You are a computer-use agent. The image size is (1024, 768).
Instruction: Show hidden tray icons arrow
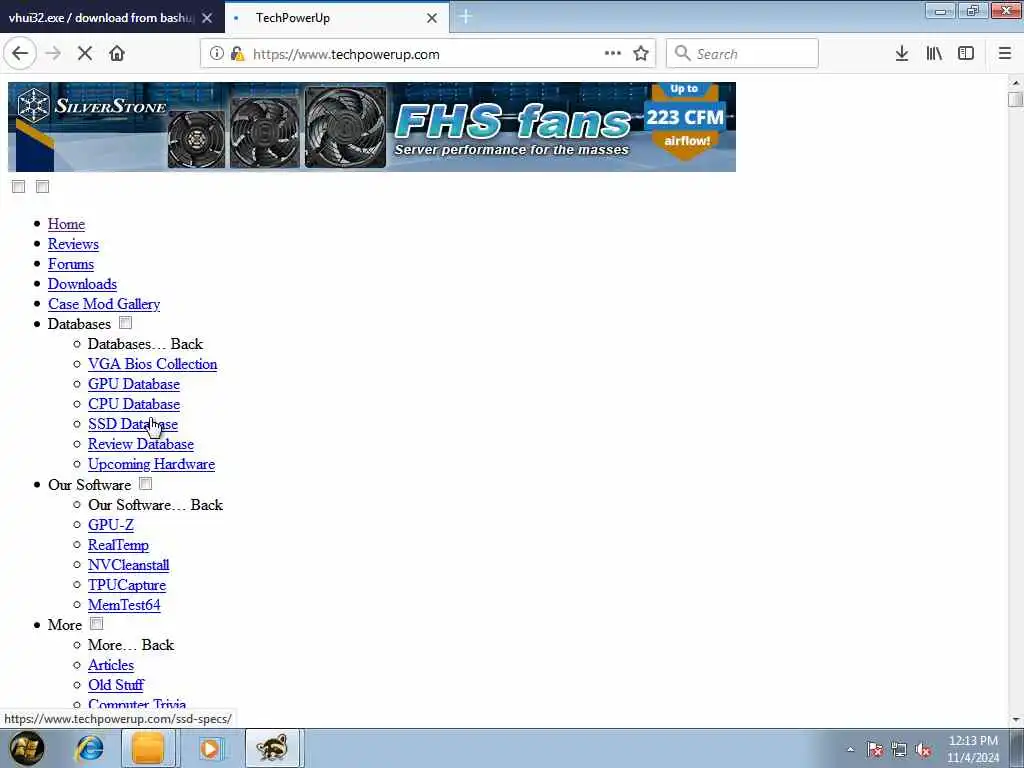tap(850, 750)
